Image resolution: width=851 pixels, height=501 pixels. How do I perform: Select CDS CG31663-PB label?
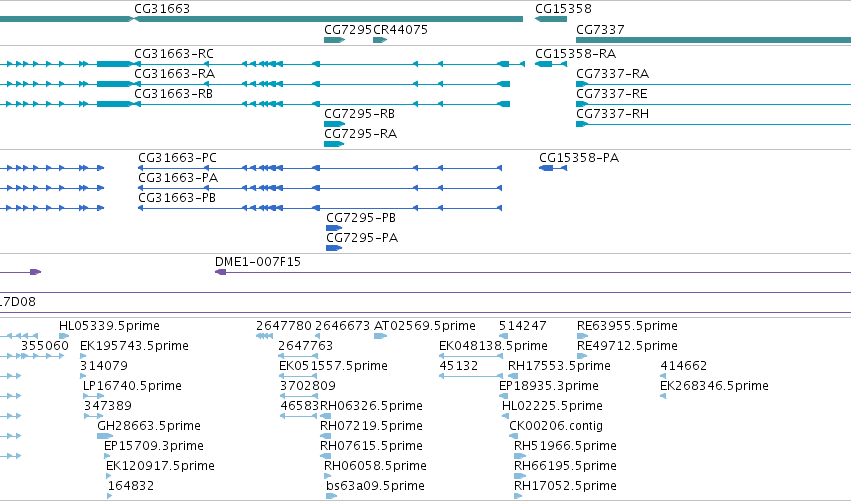177,198
